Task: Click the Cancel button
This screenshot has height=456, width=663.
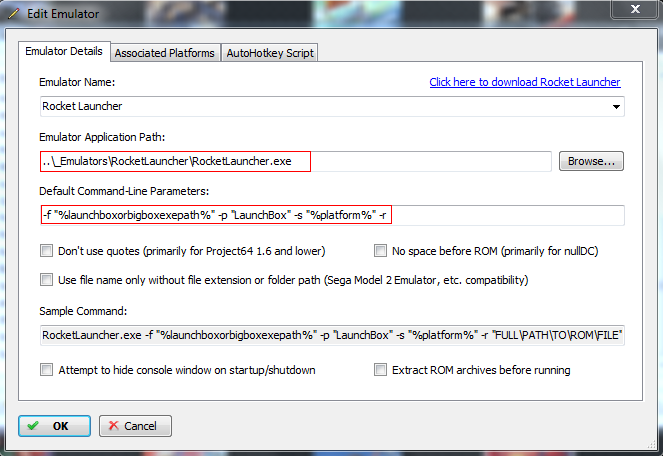Action: pos(135,426)
